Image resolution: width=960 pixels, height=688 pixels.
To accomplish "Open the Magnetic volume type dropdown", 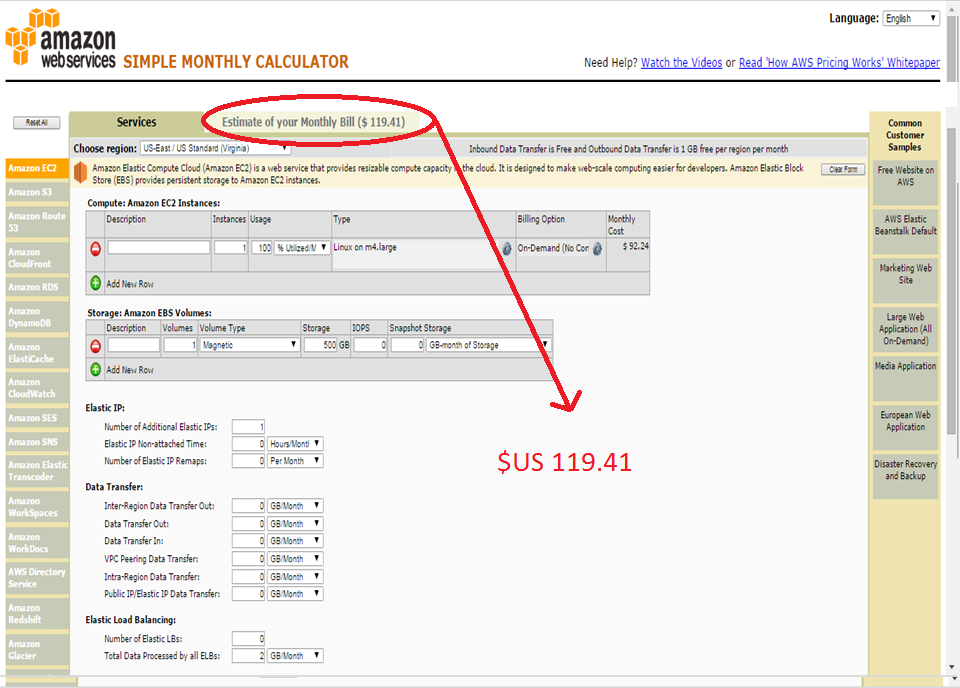I will coord(249,345).
